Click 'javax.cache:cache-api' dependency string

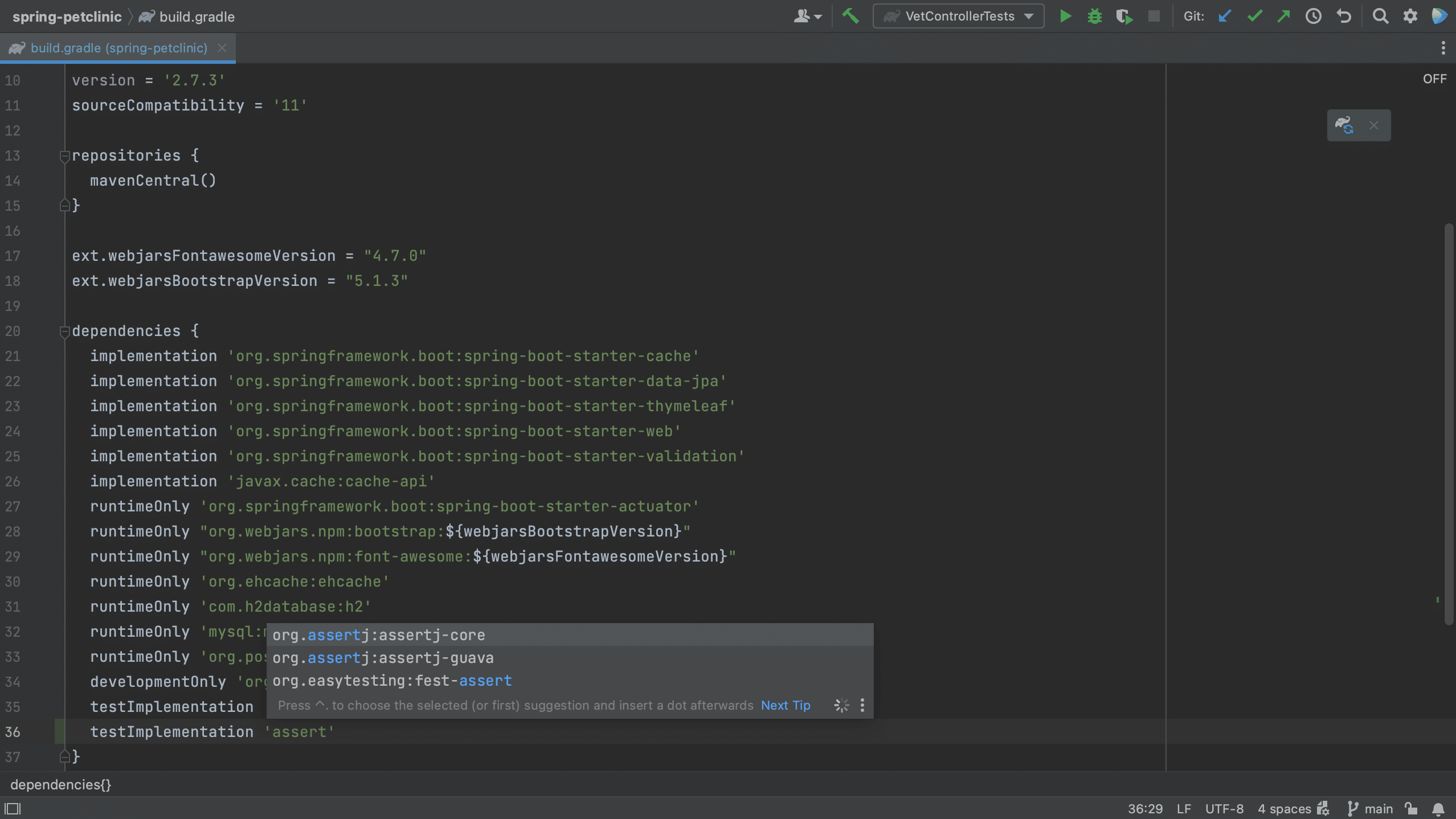[x=331, y=481]
